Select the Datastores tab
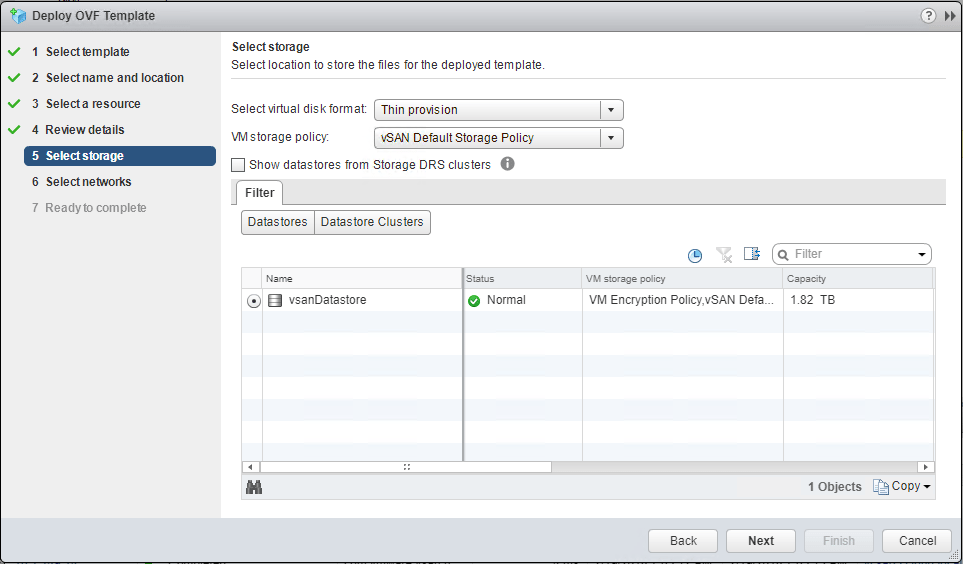The width and height of the screenshot is (963, 564). pos(277,222)
